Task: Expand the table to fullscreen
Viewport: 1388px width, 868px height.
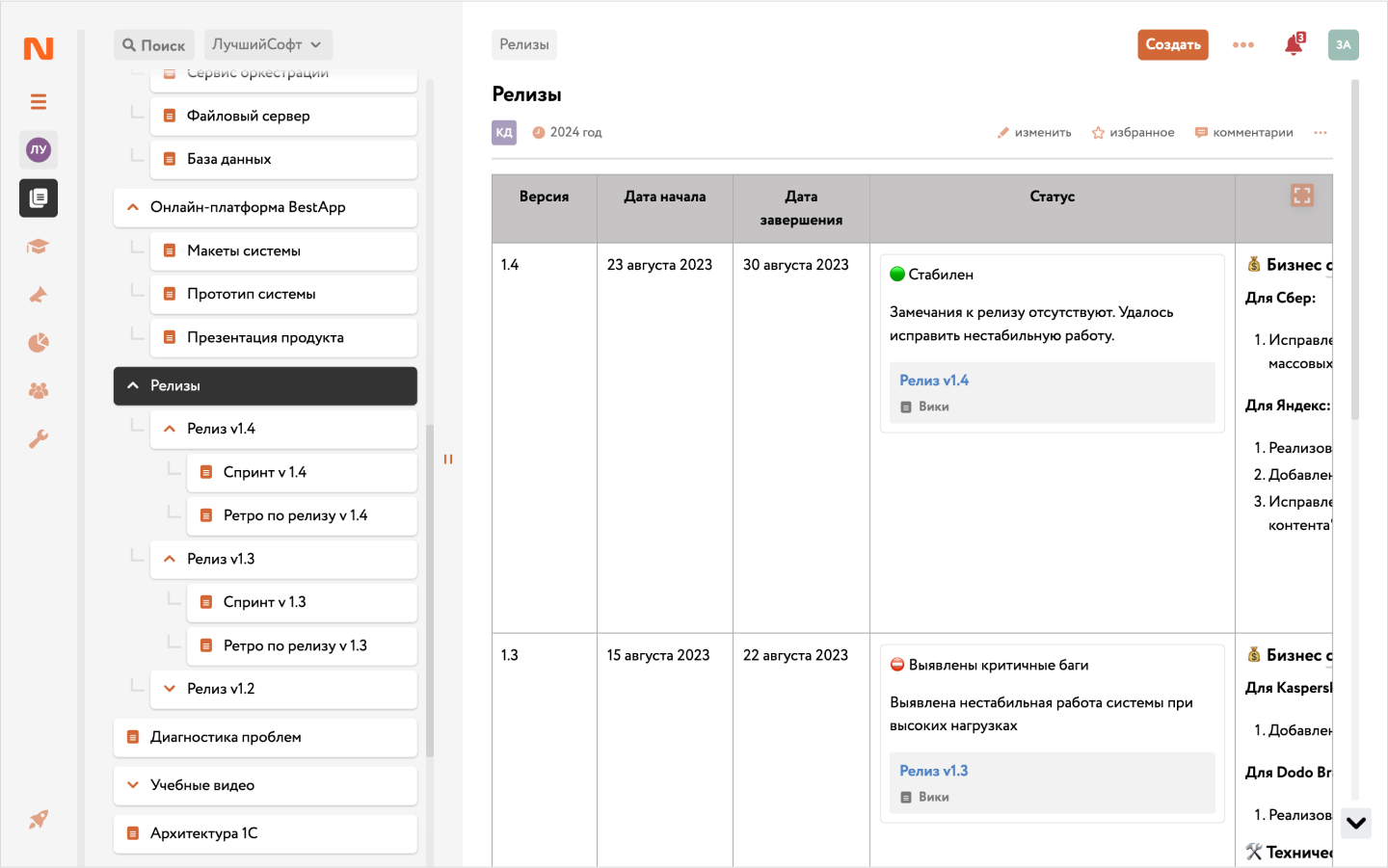Action: pyautogui.click(x=1301, y=196)
